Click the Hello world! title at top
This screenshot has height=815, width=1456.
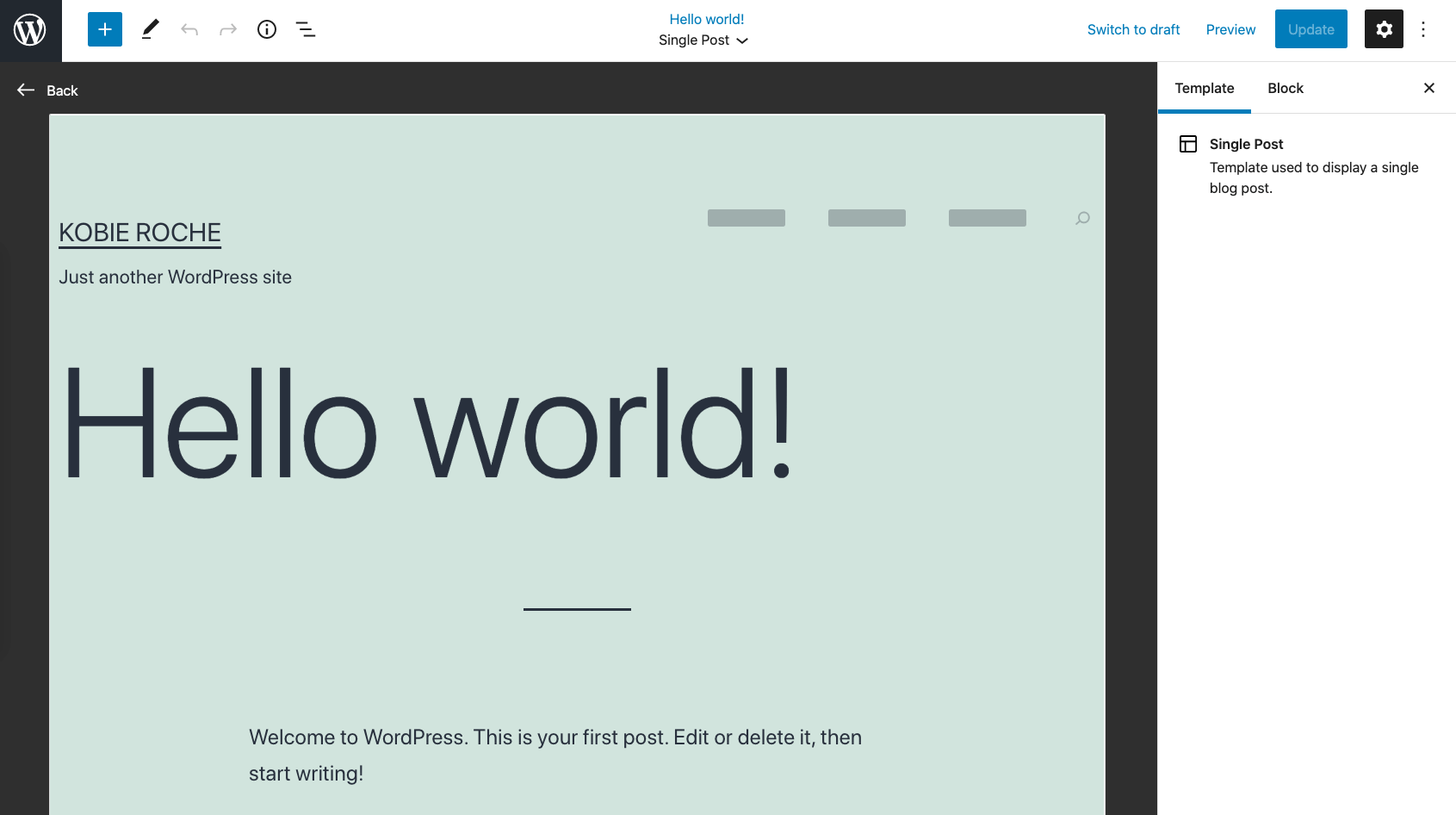pyautogui.click(x=707, y=19)
